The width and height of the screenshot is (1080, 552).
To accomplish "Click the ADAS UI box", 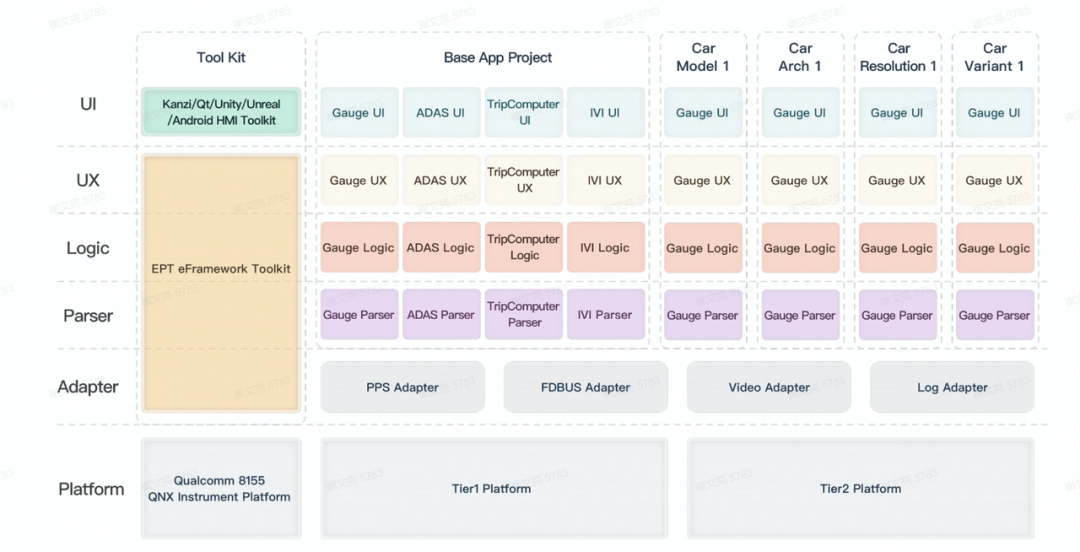I will point(440,113).
